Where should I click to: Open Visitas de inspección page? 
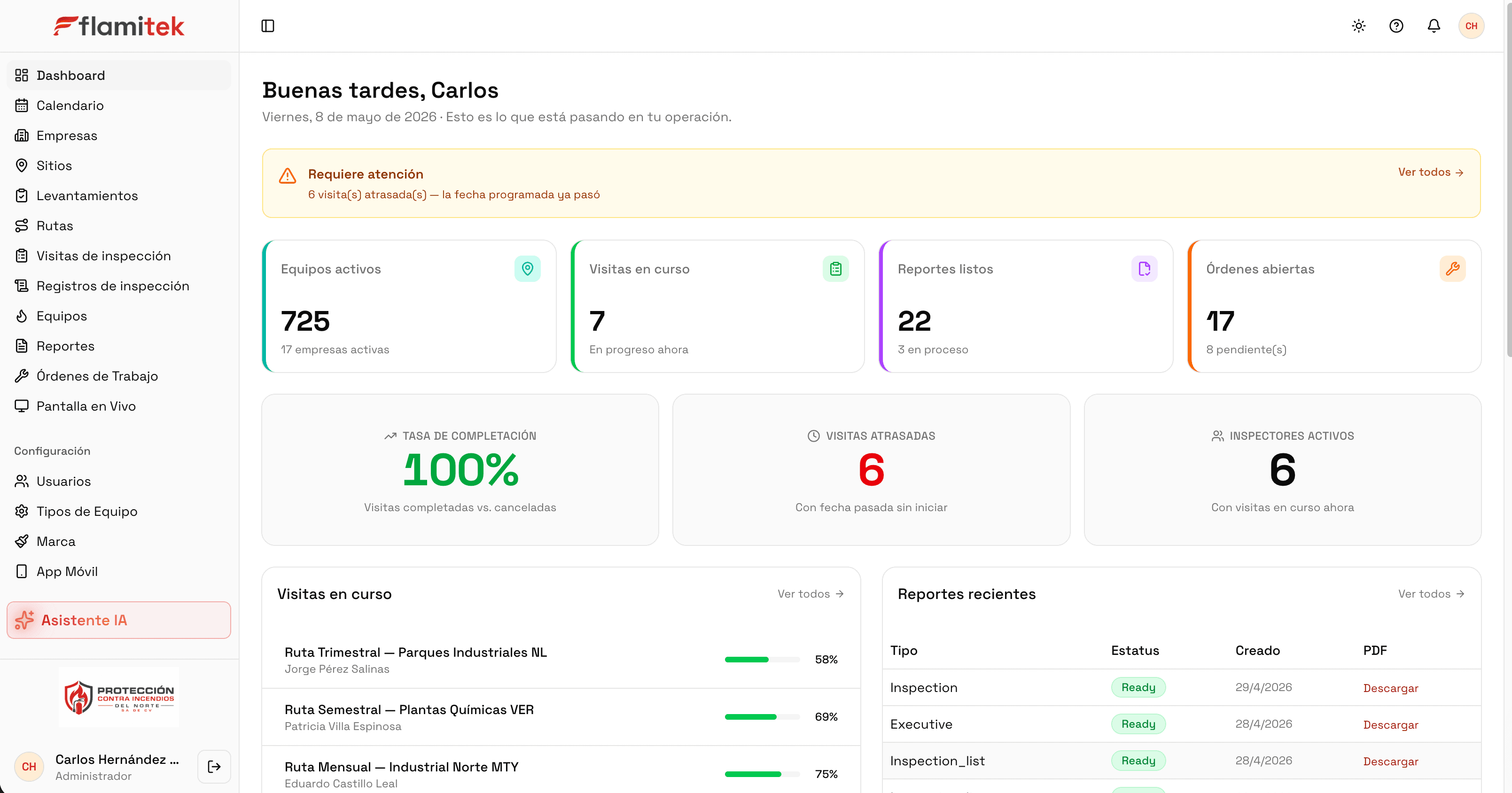click(x=118, y=256)
